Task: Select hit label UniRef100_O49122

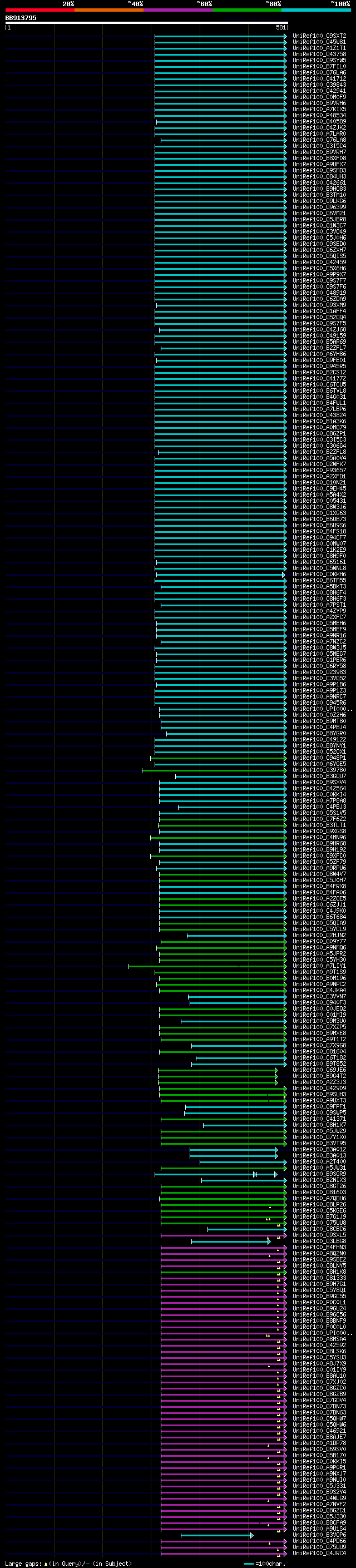Action: point(319,740)
